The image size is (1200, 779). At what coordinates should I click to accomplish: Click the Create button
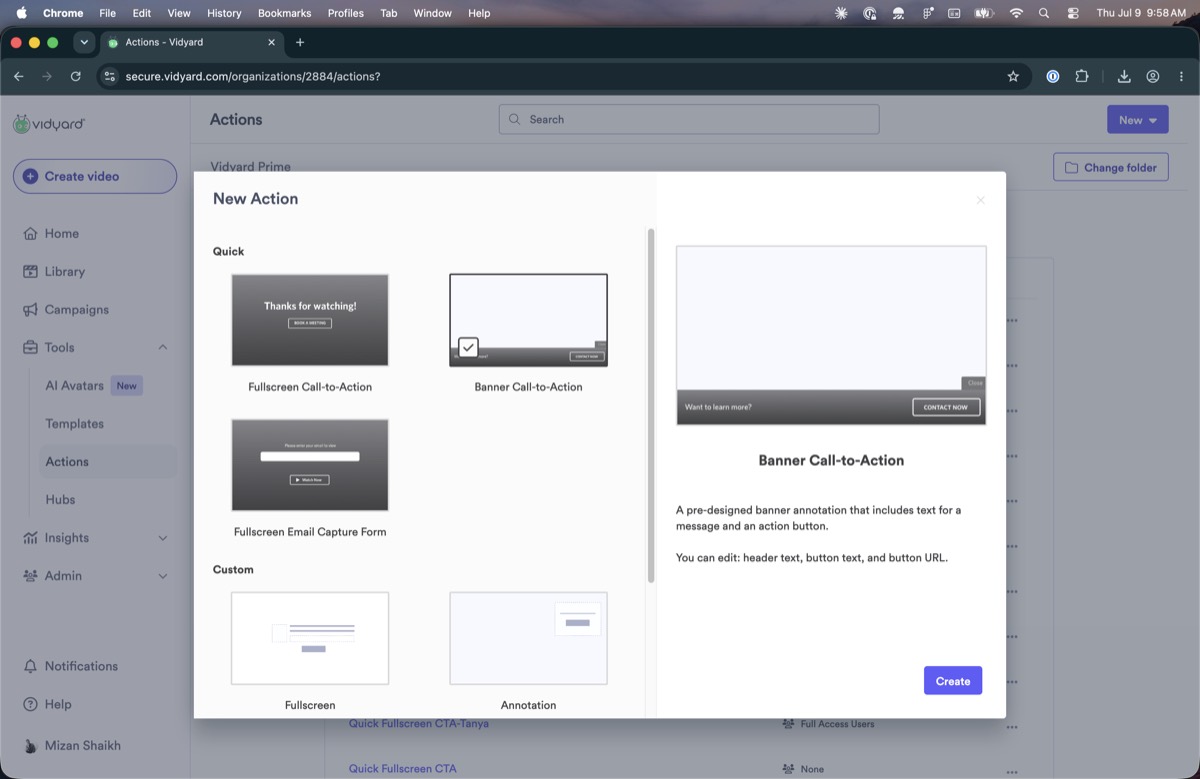pos(953,681)
